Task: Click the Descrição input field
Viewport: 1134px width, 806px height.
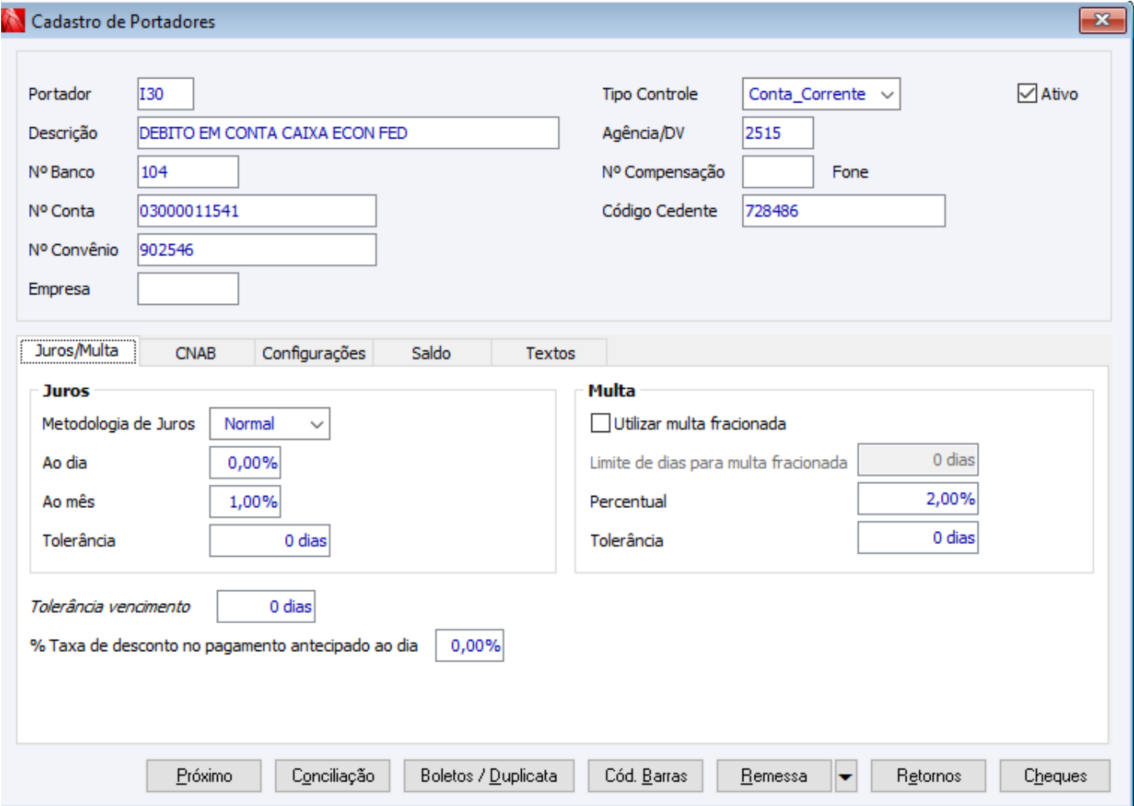Action: point(347,132)
